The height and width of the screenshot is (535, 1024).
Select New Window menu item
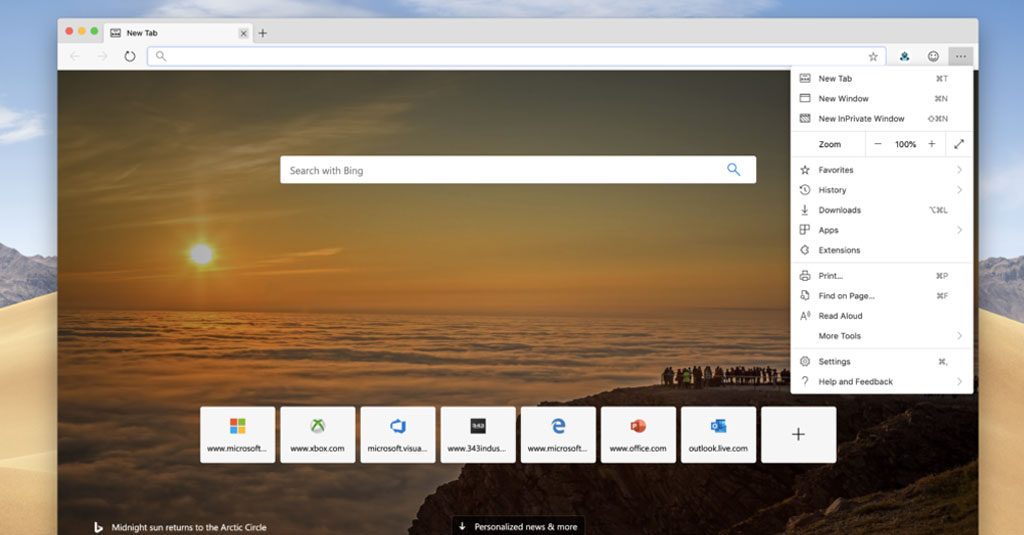(882, 99)
